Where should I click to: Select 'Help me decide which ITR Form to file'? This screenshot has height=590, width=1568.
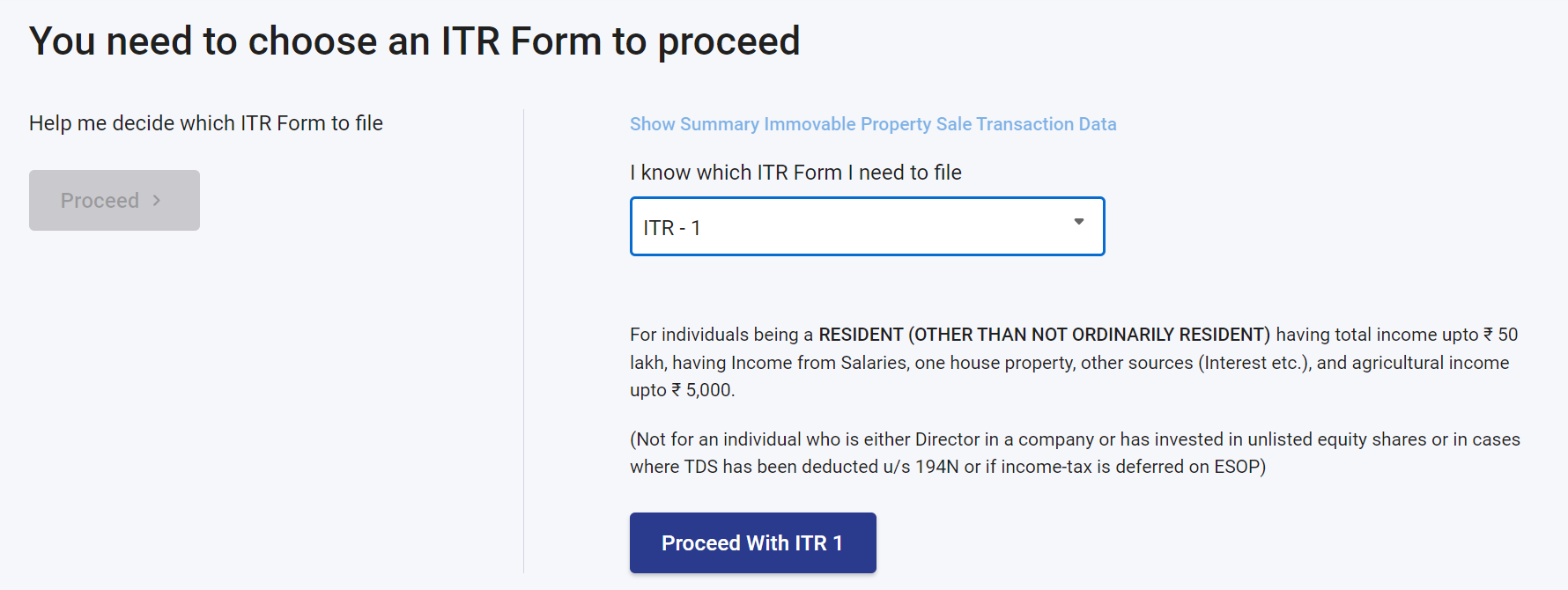point(205,123)
